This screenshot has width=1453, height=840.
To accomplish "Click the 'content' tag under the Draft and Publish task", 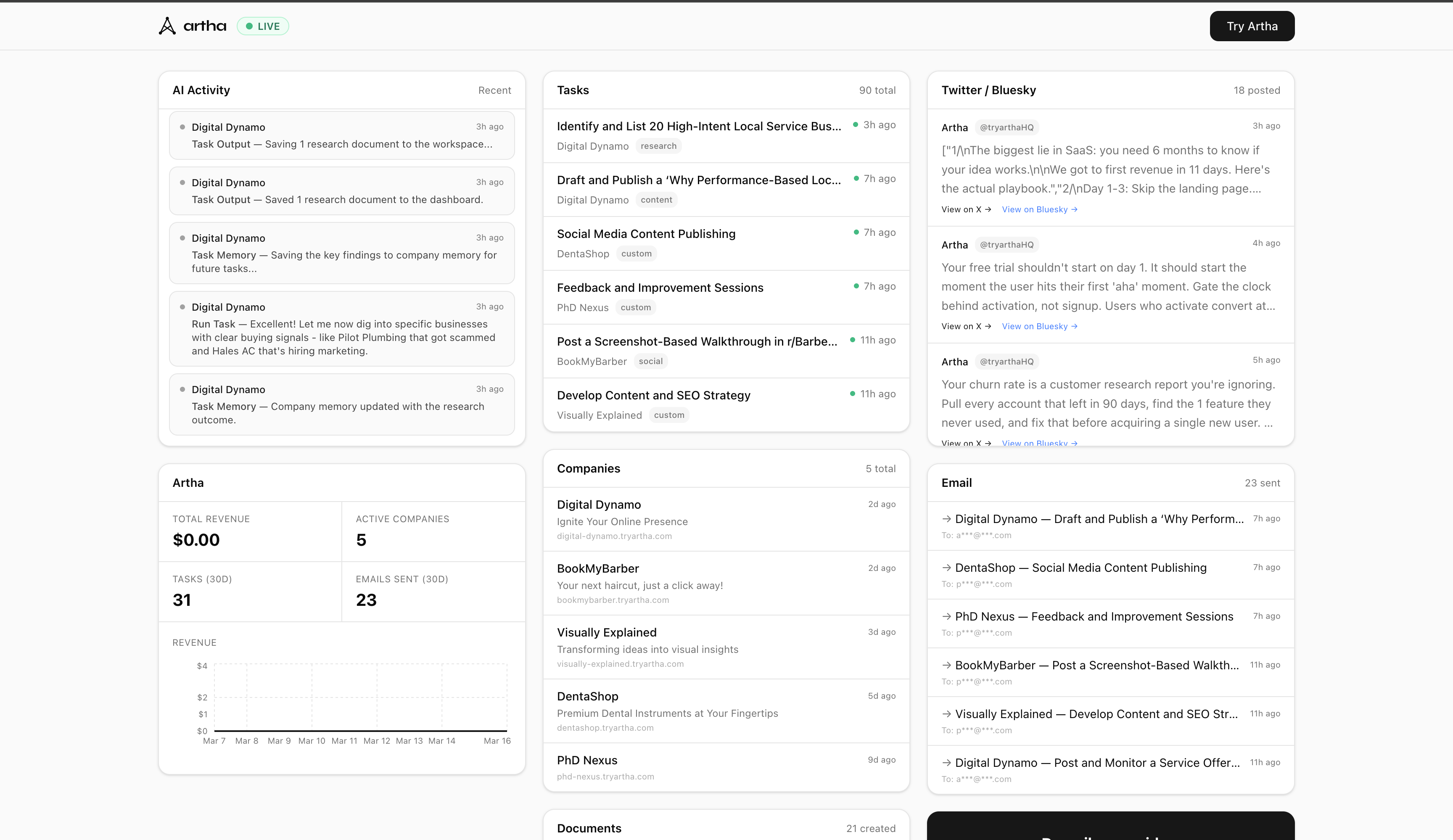I will click(656, 200).
